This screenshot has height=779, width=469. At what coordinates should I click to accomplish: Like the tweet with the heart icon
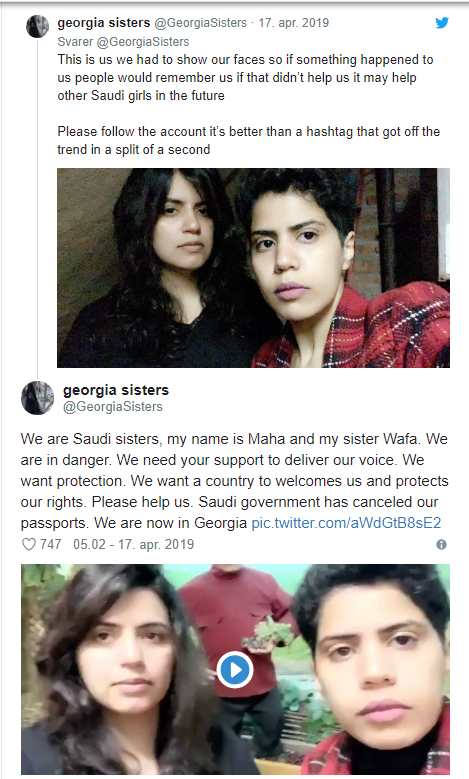point(29,545)
